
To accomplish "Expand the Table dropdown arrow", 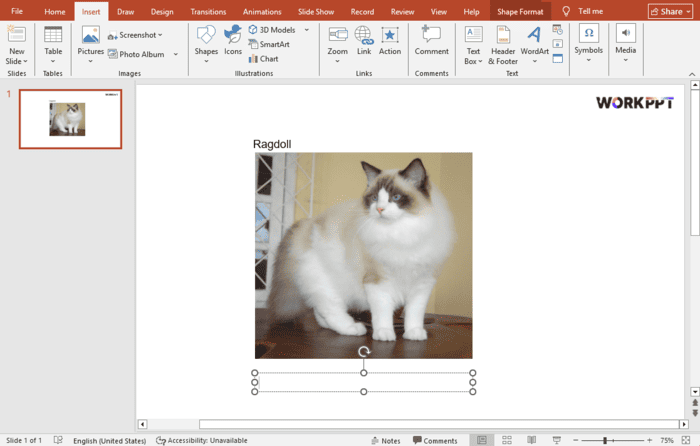I will [53, 61].
